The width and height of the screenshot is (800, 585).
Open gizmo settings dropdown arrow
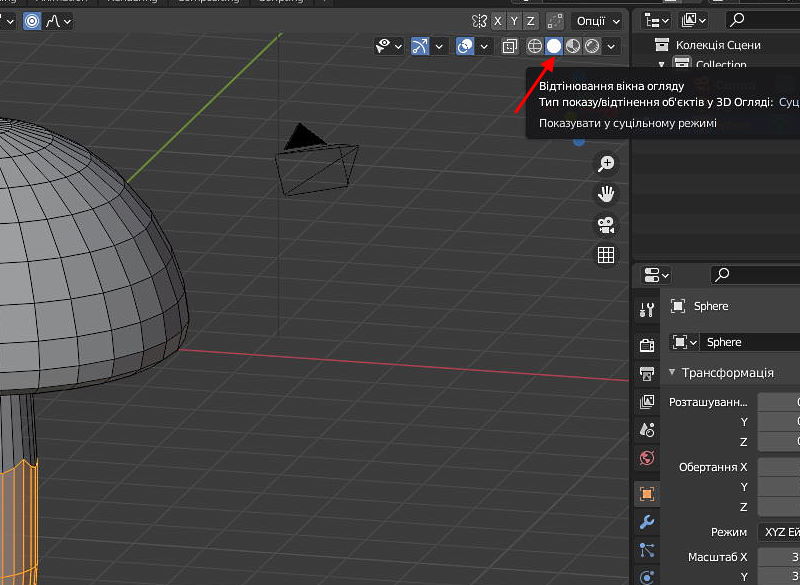(439, 46)
